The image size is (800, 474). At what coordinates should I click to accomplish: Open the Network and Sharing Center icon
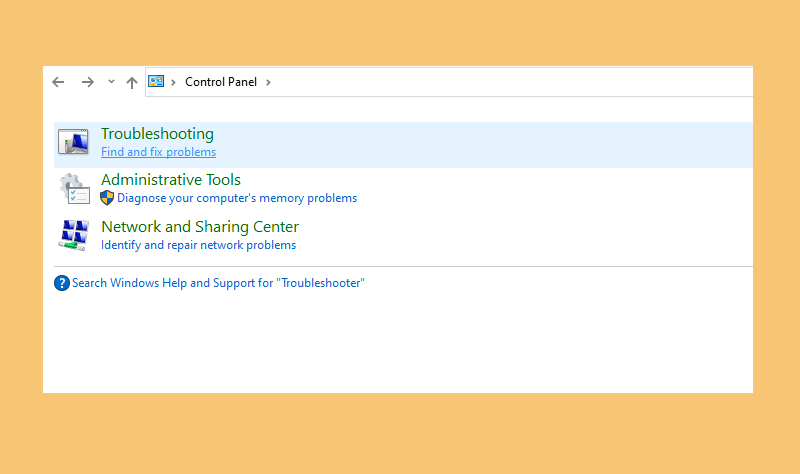pyautogui.click(x=74, y=235)
